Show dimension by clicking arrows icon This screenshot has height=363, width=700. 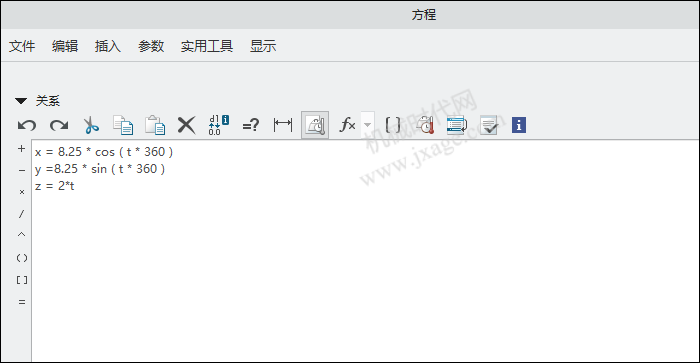click(283, 125)
